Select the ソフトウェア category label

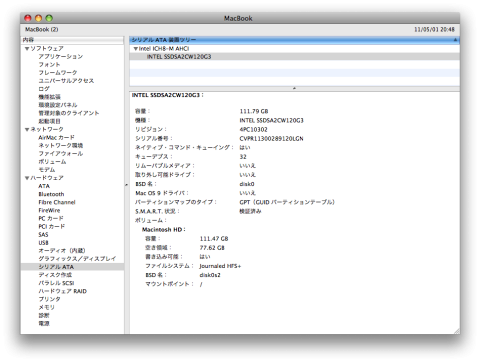(47, 49)
